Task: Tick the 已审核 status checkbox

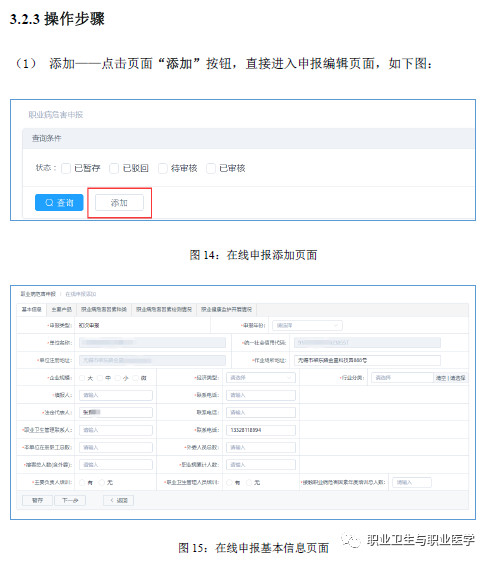Action: coord(211,168)
